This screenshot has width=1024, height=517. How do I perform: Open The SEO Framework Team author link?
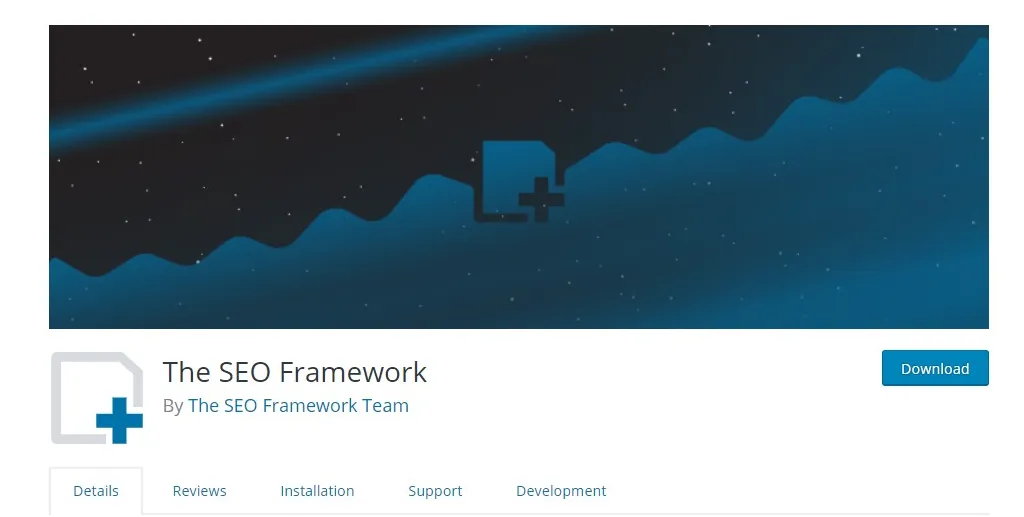point(298,405)
